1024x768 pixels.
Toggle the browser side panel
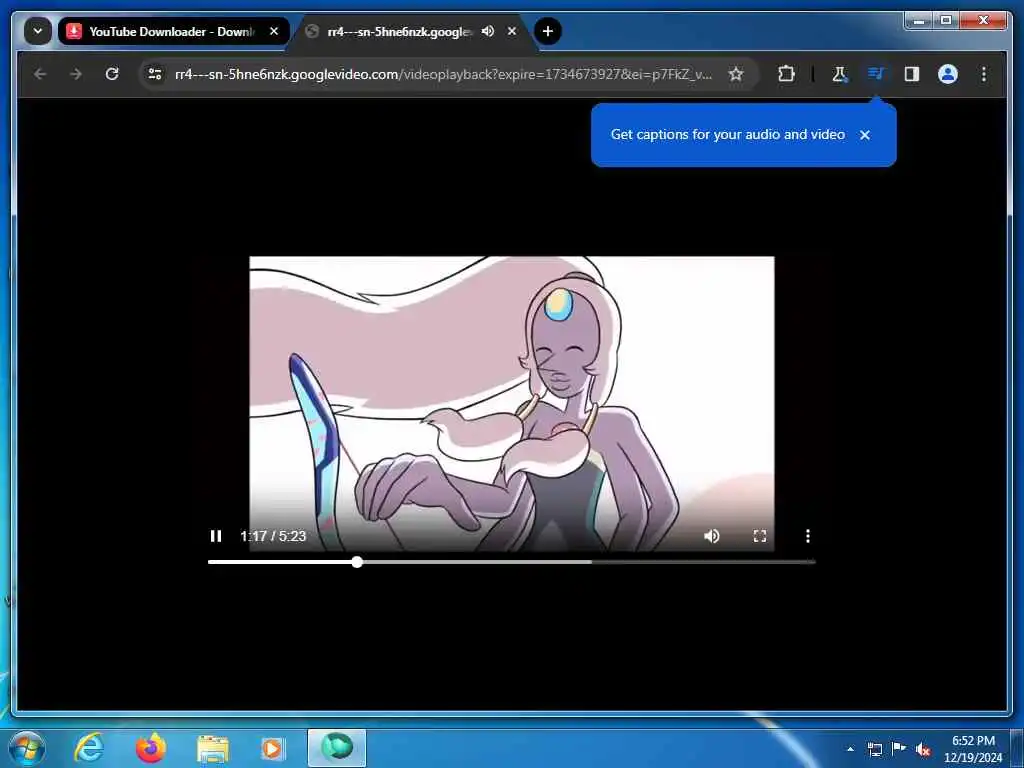click(912, 74)
